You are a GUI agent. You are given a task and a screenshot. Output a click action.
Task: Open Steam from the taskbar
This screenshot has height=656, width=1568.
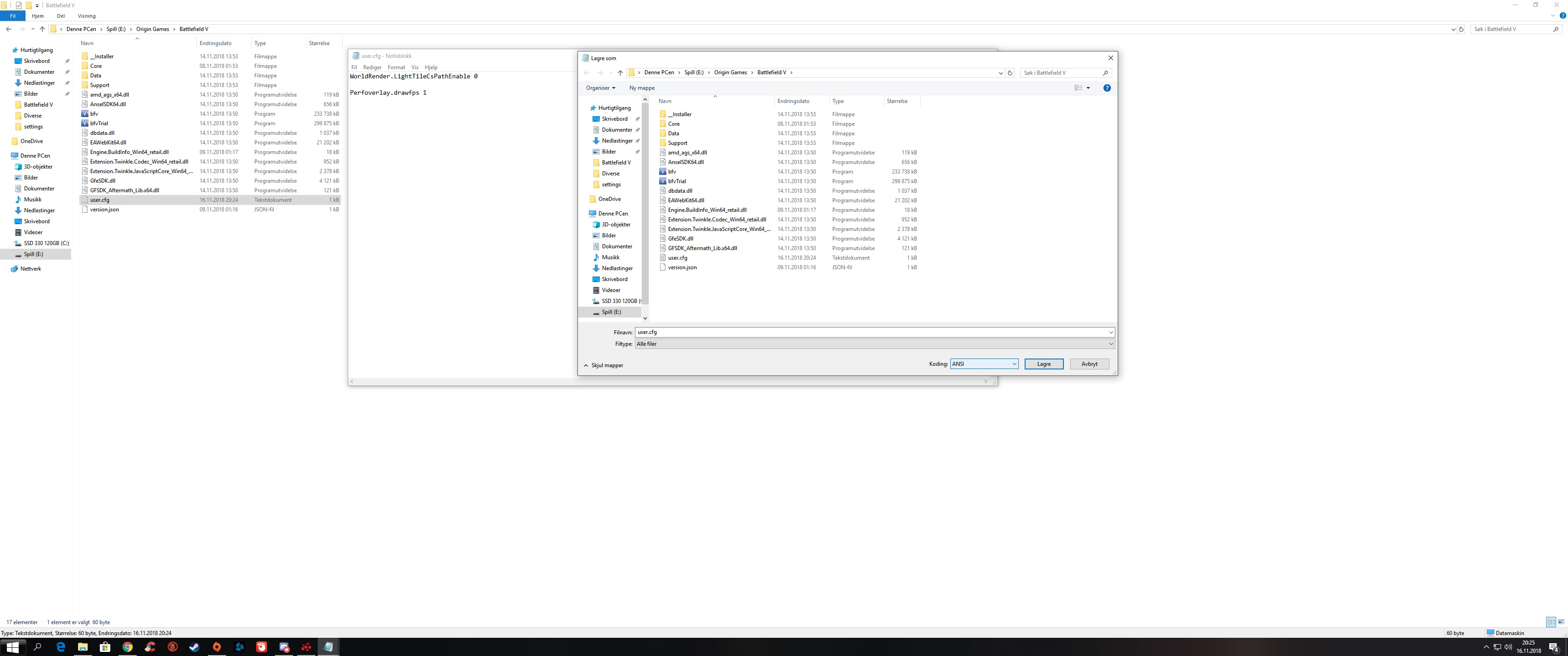tap(194, 647)
